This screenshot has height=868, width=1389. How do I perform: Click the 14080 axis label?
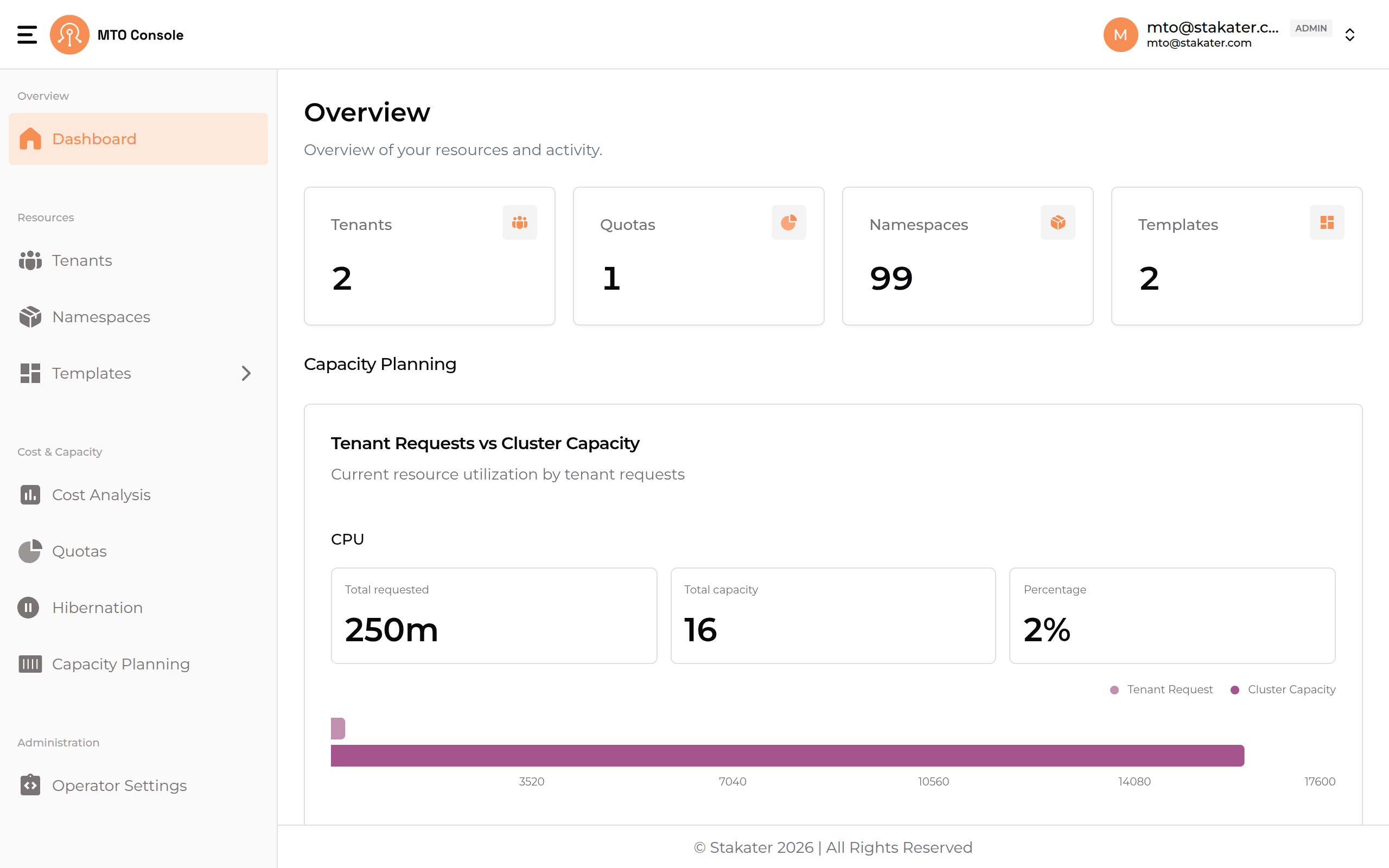(1134, 781)
